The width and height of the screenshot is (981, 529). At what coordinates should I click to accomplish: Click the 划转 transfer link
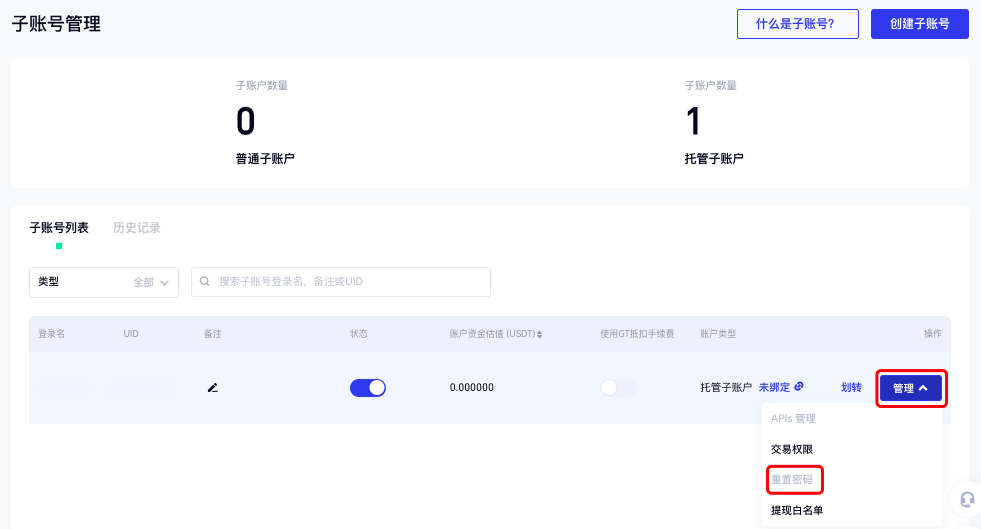(x=851, y=388)
